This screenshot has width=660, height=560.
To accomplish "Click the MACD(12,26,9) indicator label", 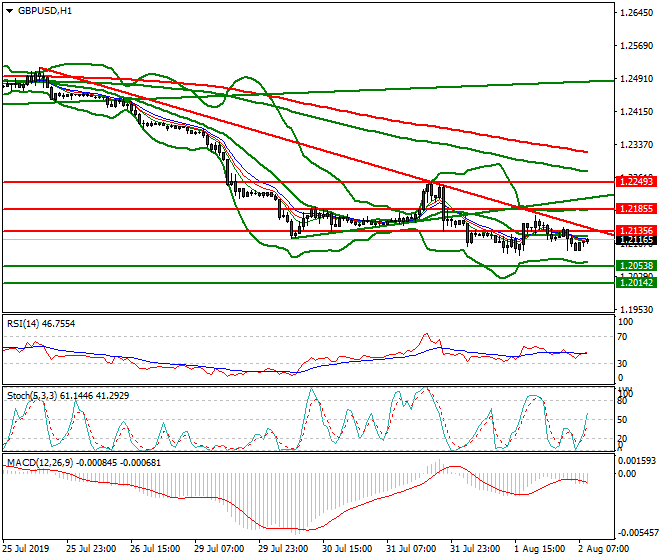I will coord(84,463).
